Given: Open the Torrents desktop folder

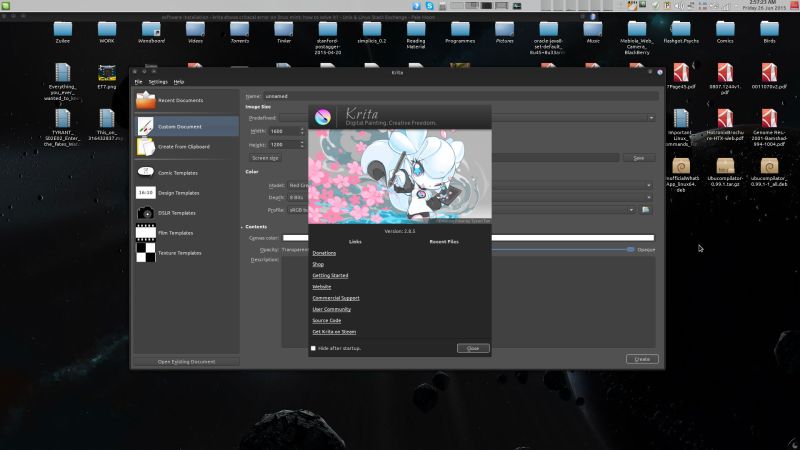Looking at the screenshot, I should click(239, 32).
